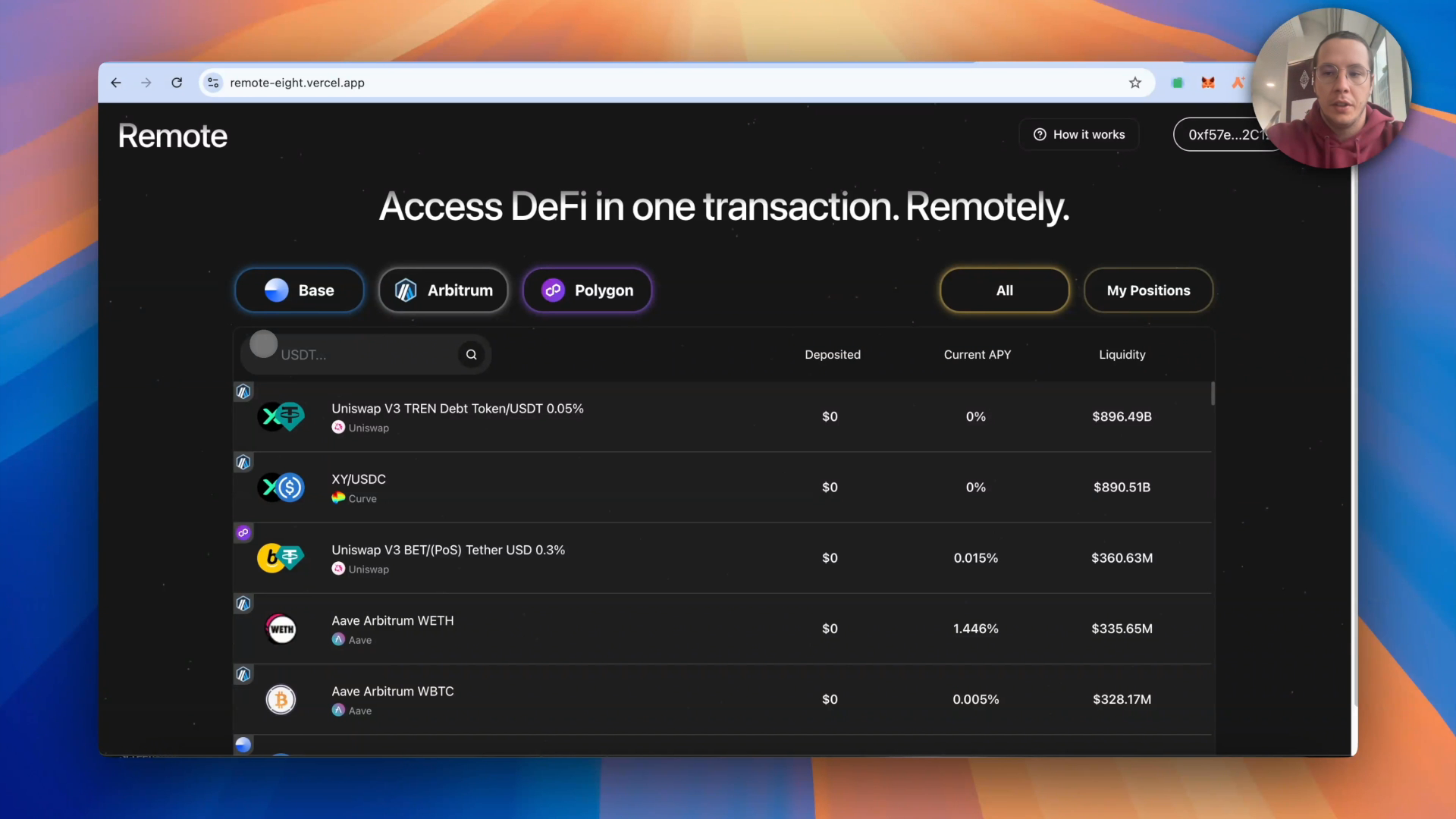The height and width of the screenshot is (819, 1456).
Task: Click the $890.51B liquidity value
Action: click(1122, 487)
